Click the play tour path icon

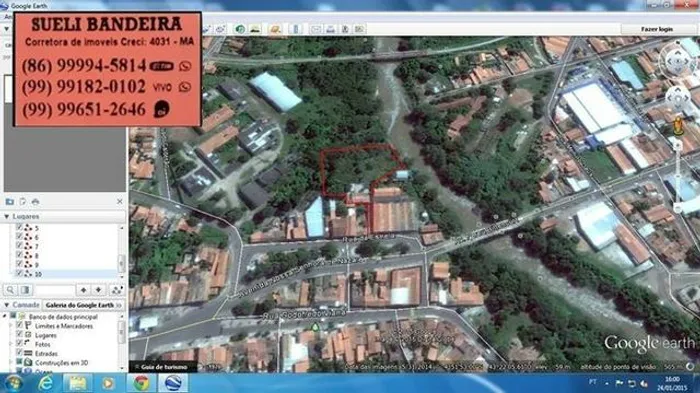(x=117, y=290)
